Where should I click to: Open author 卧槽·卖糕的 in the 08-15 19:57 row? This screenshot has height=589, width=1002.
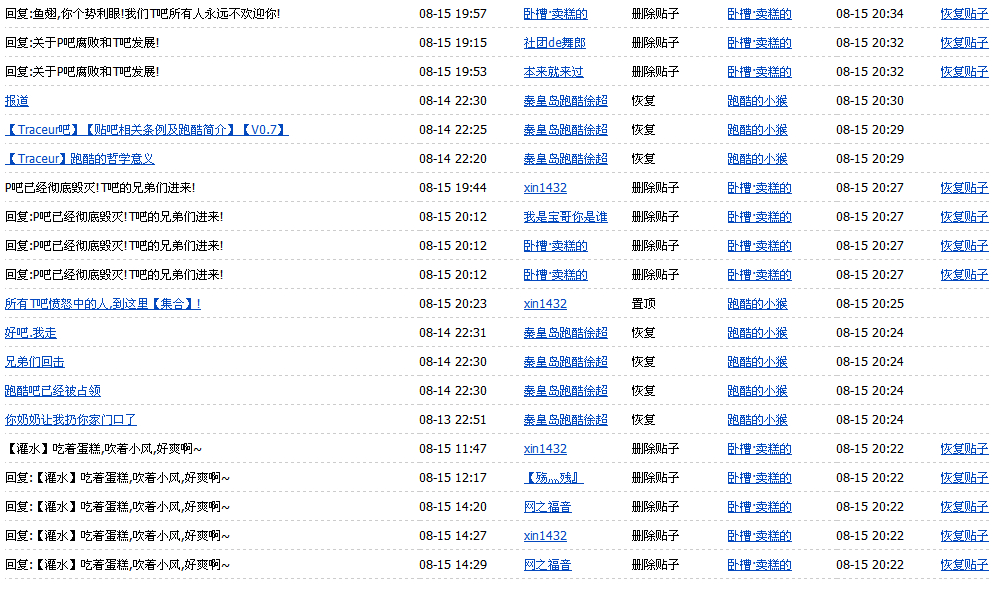click(555, 14)
